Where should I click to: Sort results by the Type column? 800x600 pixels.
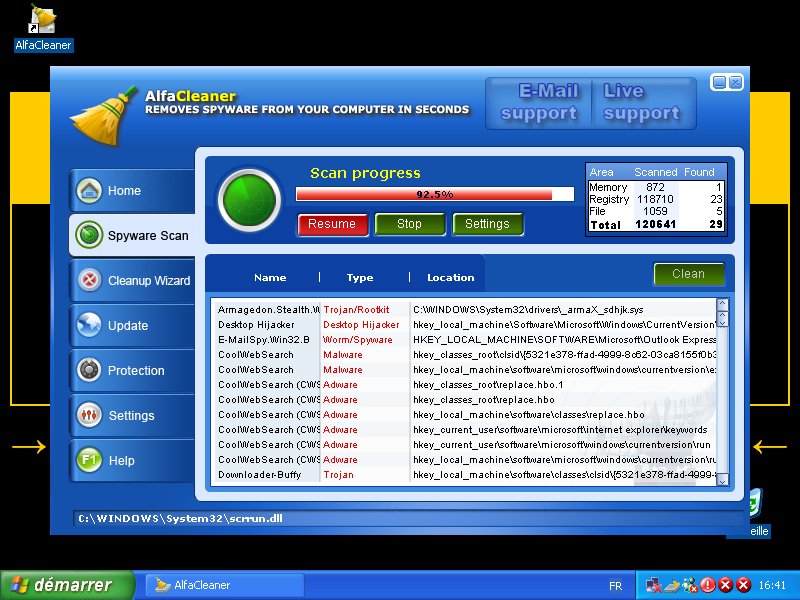point(360,278)
